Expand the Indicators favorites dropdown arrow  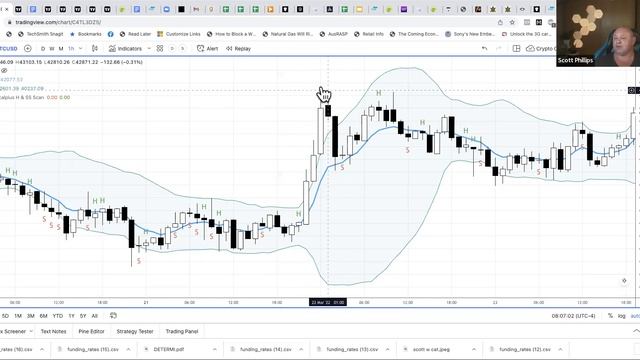tap(149, 49)
